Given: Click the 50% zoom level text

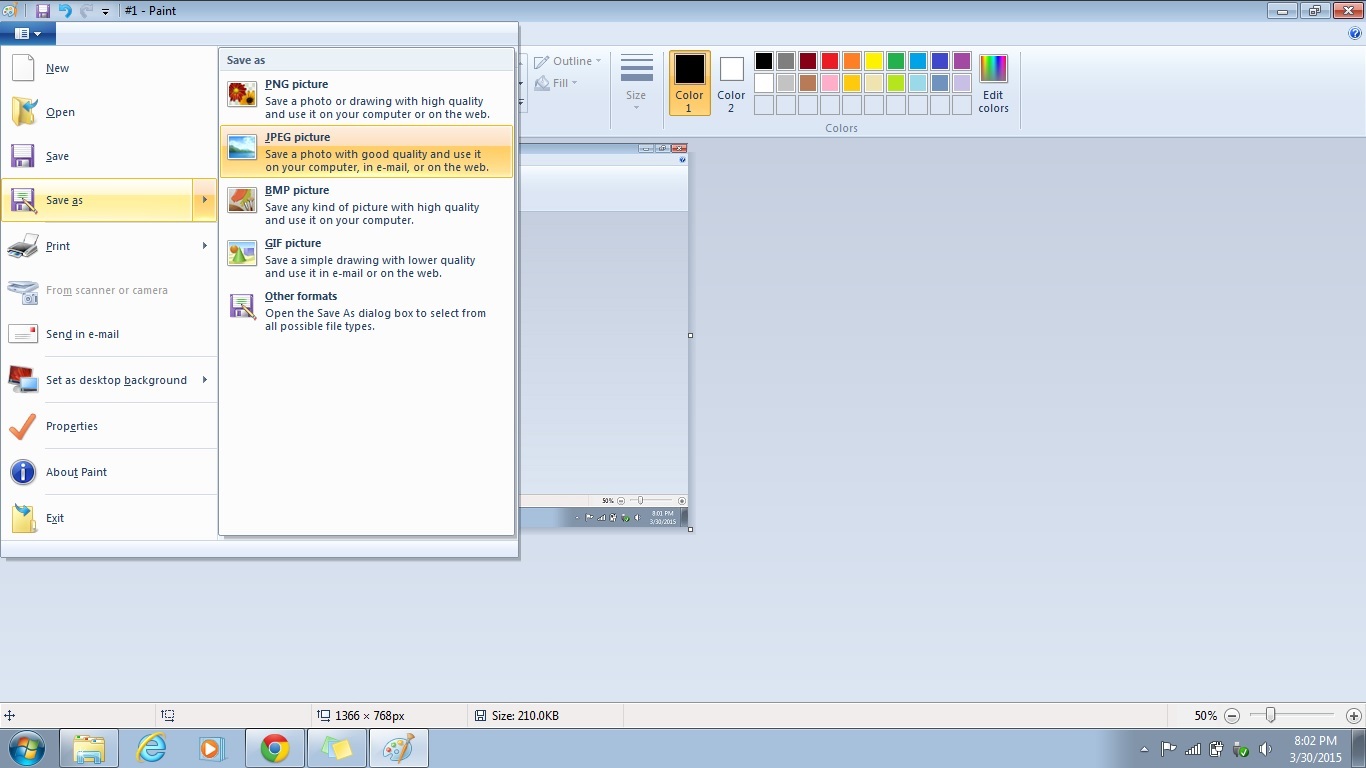Looking at the screenshot, I should [x=1205, y=716].
